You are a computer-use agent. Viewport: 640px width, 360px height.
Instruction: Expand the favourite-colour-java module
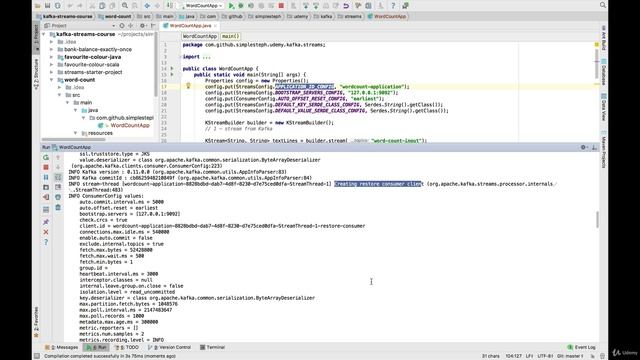[x=52, y=57]
